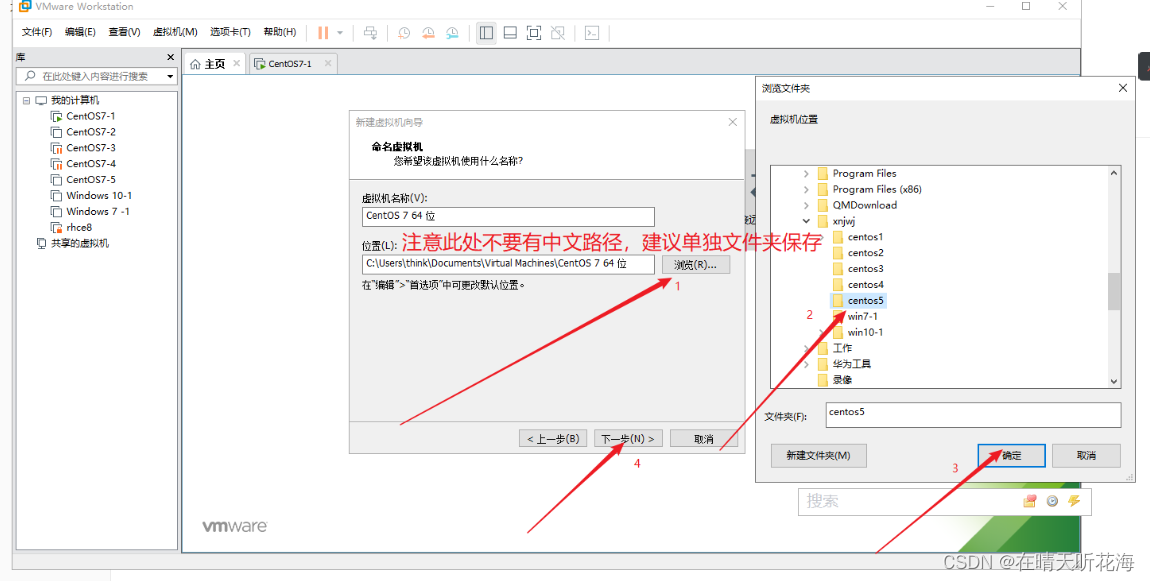The image size is (1150, 581).
Task: Open the 帮助(H) menu
Action: point(279,32)
